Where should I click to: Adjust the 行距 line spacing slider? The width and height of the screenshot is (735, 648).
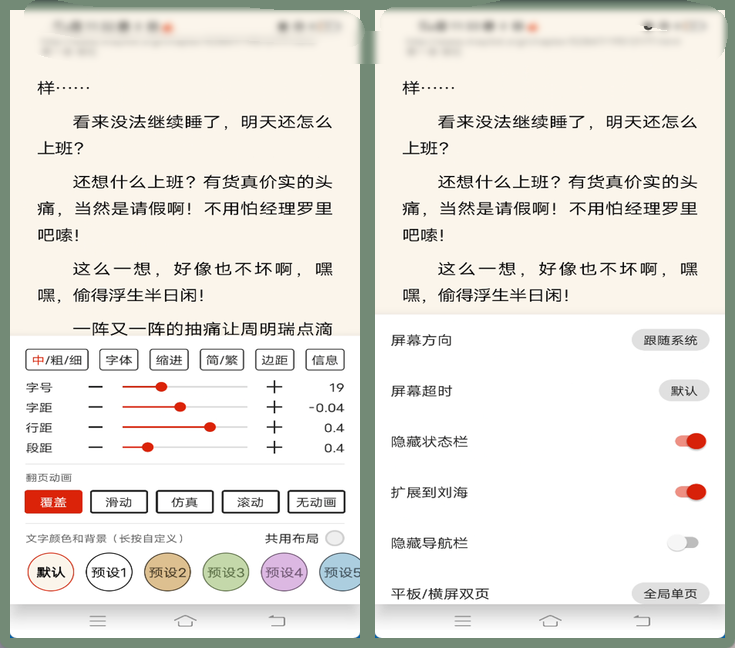pos(185,428)
